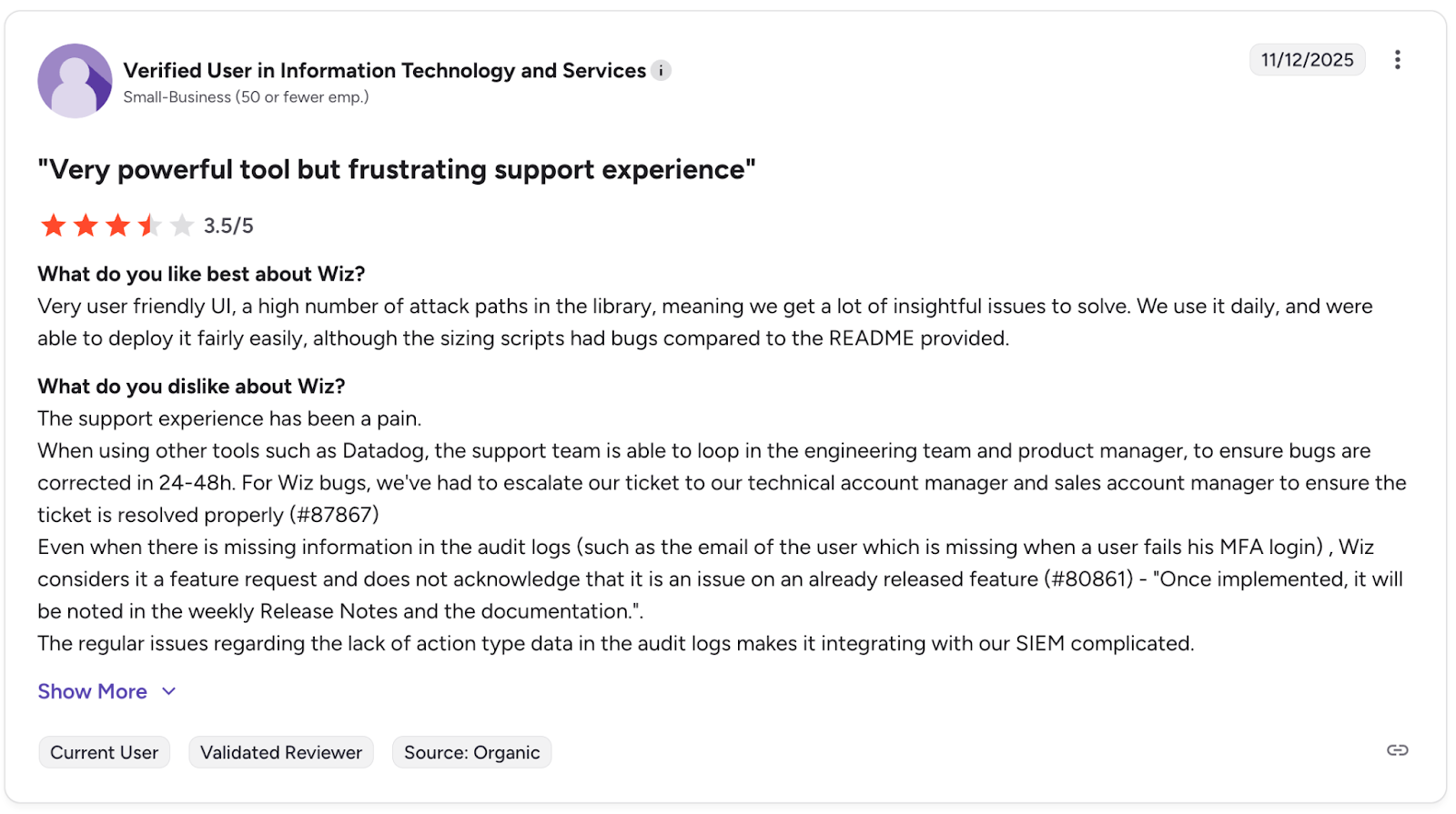Screen dimensions: 1456x814
Task: Click the purple reviewer avatar icon
Action: (75, 81)
